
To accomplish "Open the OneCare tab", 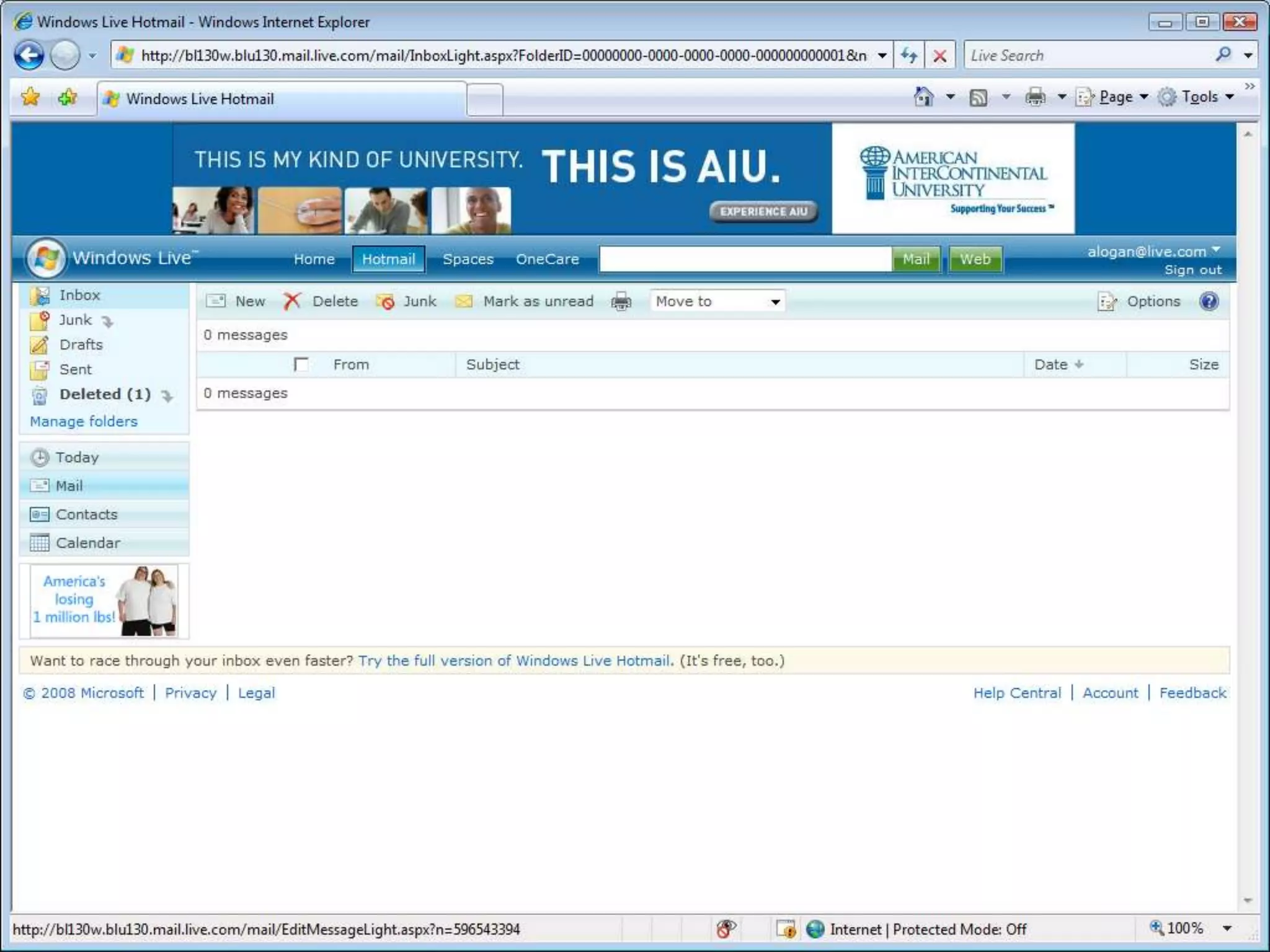I will (548, 259).
